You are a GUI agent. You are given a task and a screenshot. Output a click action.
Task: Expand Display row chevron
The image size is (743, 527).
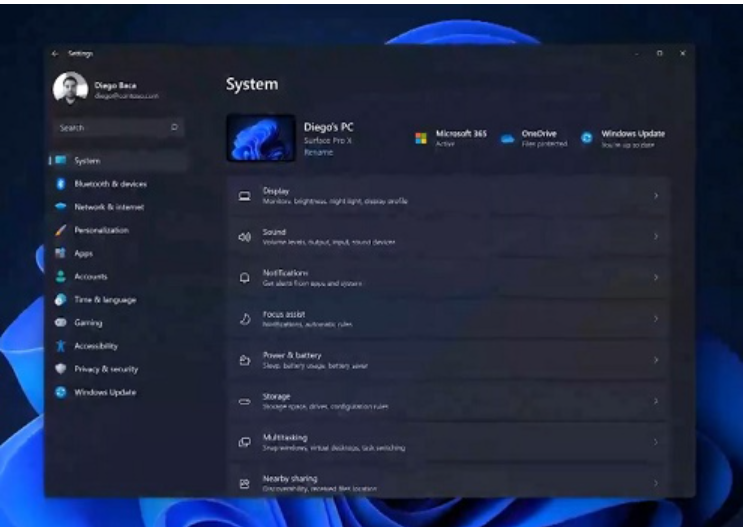(x=656, y=195)
